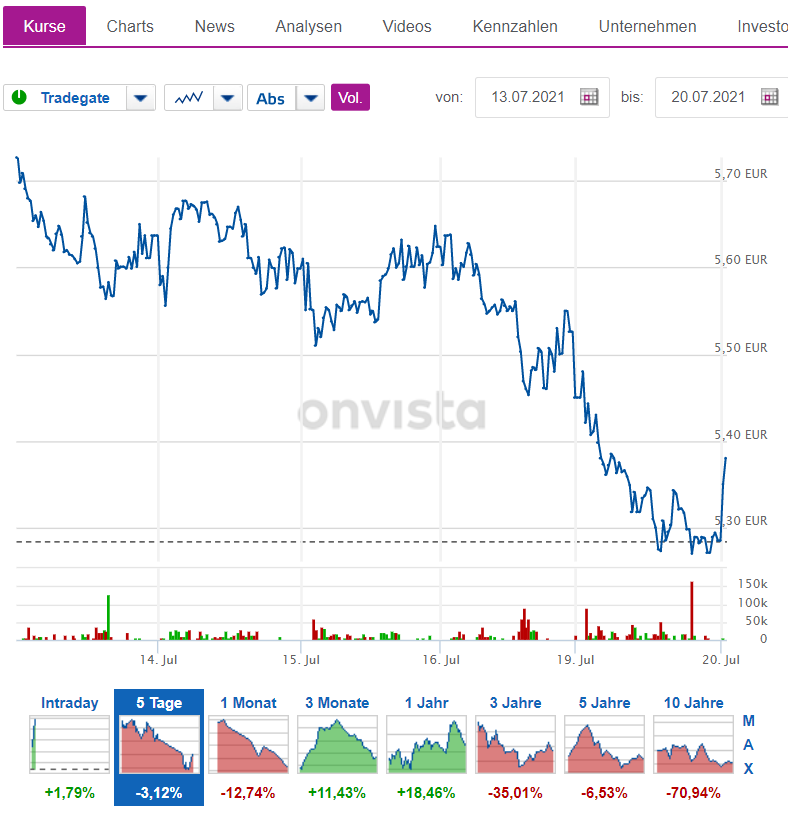This screenshot has height=813, width=788.
Task: Click the 5 Tage mini chart thumbnail
Action: 159,745
